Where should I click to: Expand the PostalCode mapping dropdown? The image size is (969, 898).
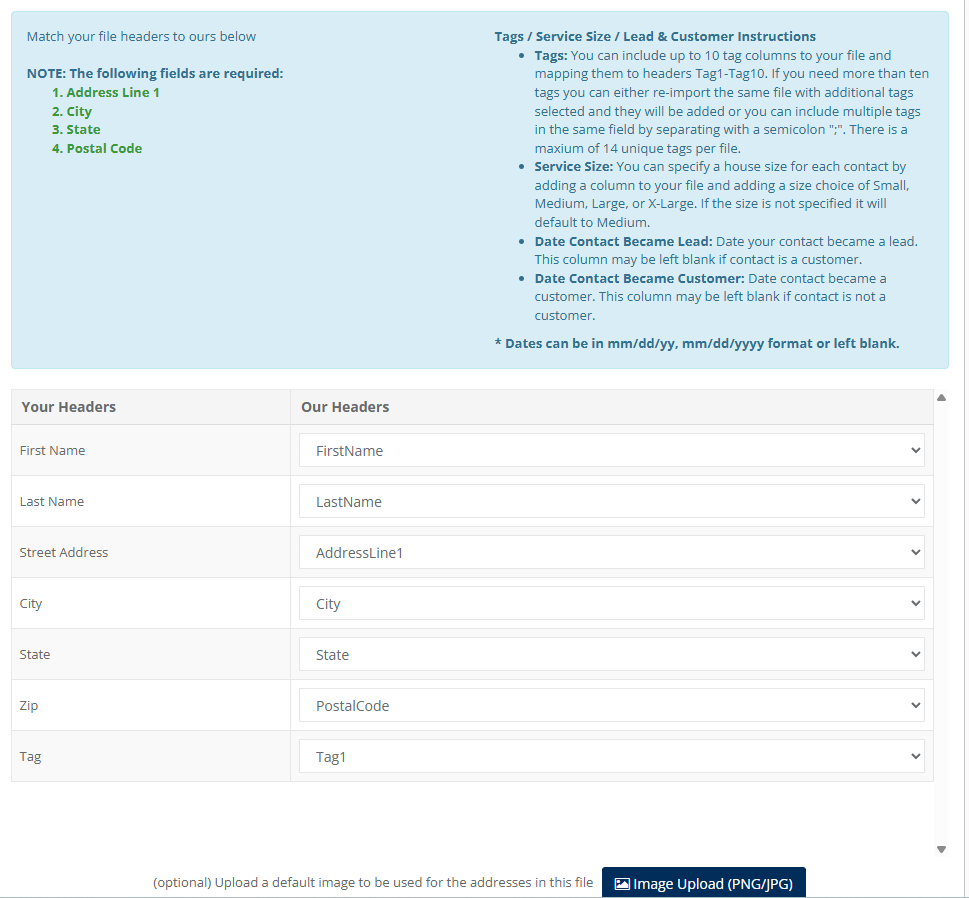click(611, 705)
